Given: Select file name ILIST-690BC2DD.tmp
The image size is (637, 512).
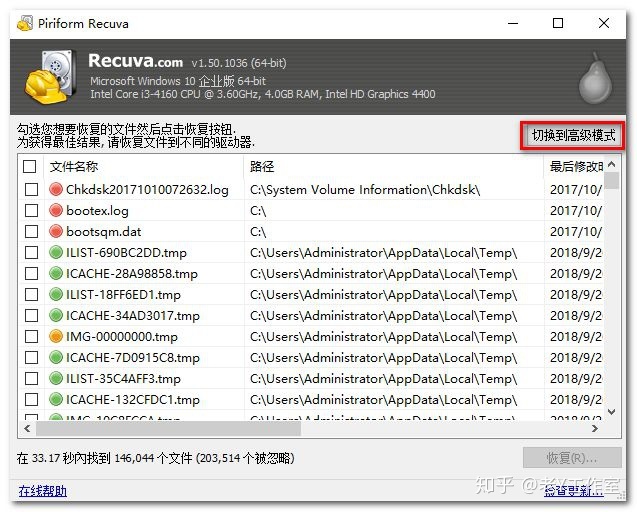Looking at the screenshot, I should click(x=126, y=253).
